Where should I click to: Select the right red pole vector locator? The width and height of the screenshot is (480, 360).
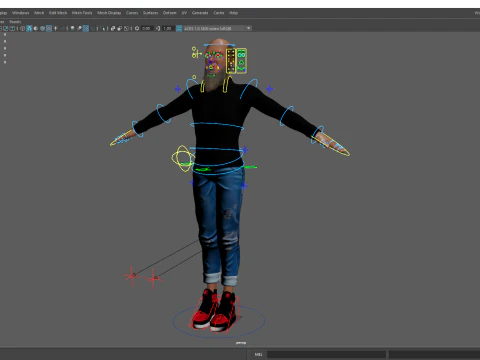coord(154,278)
